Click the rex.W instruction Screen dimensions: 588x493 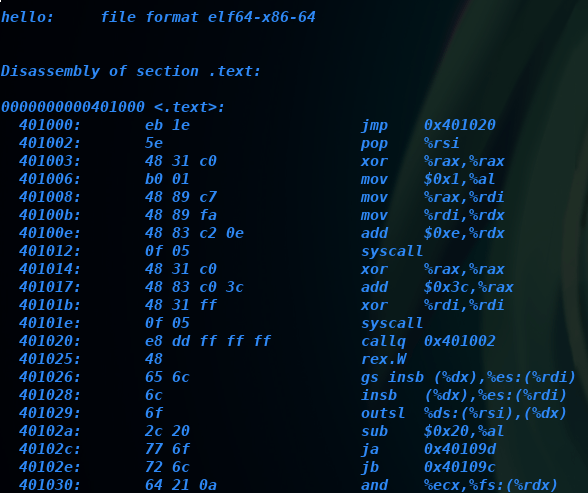[383, 359]
